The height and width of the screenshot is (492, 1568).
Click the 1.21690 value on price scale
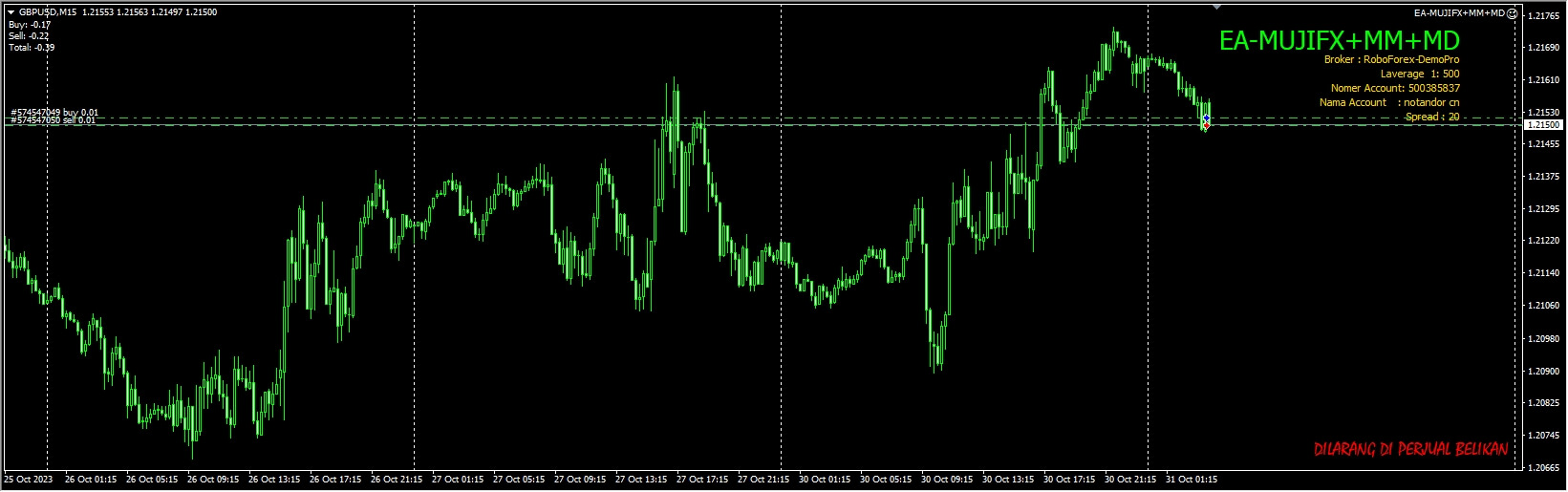tap(1544, 48)
